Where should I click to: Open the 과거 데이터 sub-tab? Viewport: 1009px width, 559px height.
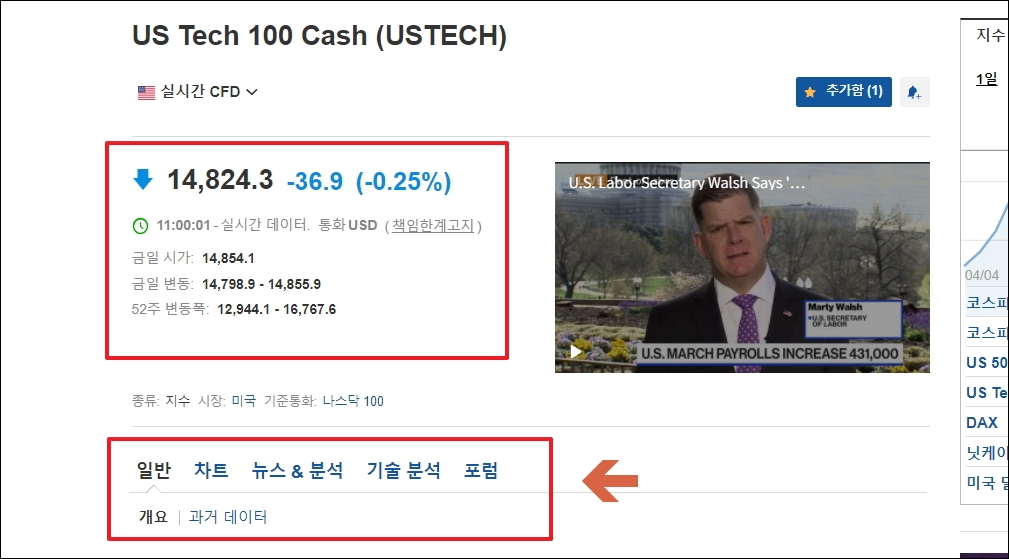tap(228, 517)
